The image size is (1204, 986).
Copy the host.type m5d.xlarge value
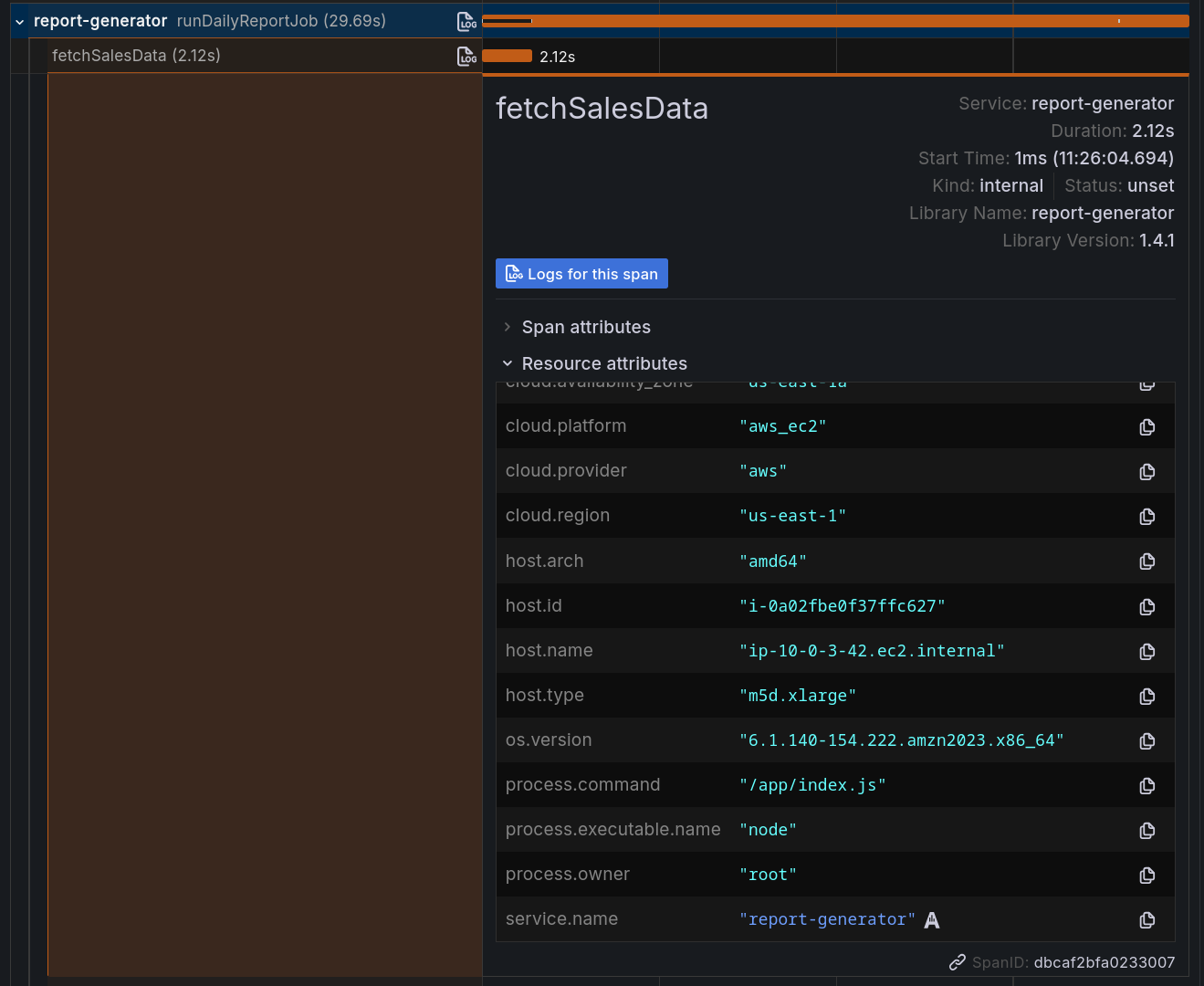coord(1147,697)
